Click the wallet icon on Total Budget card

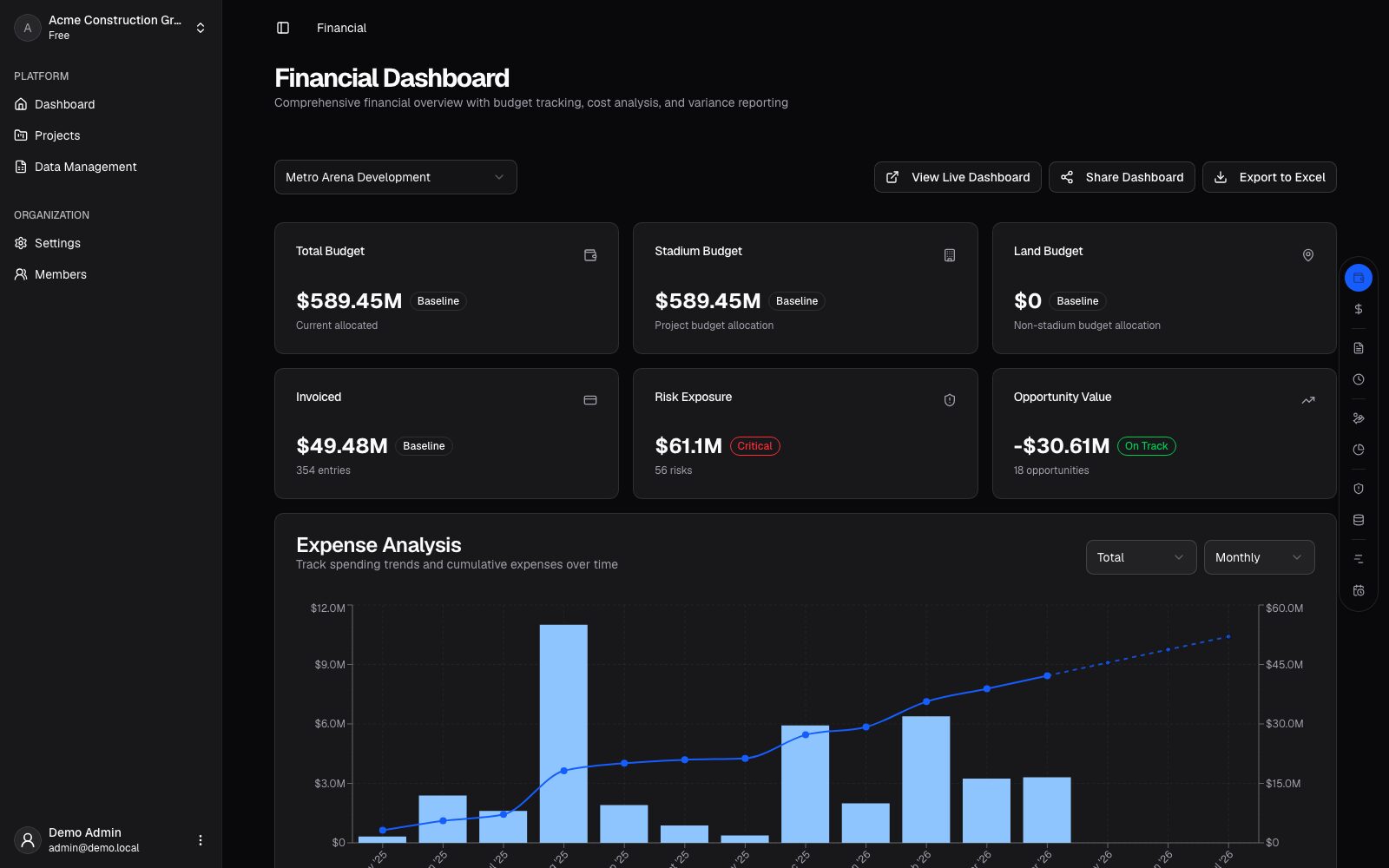pos(590,255)
